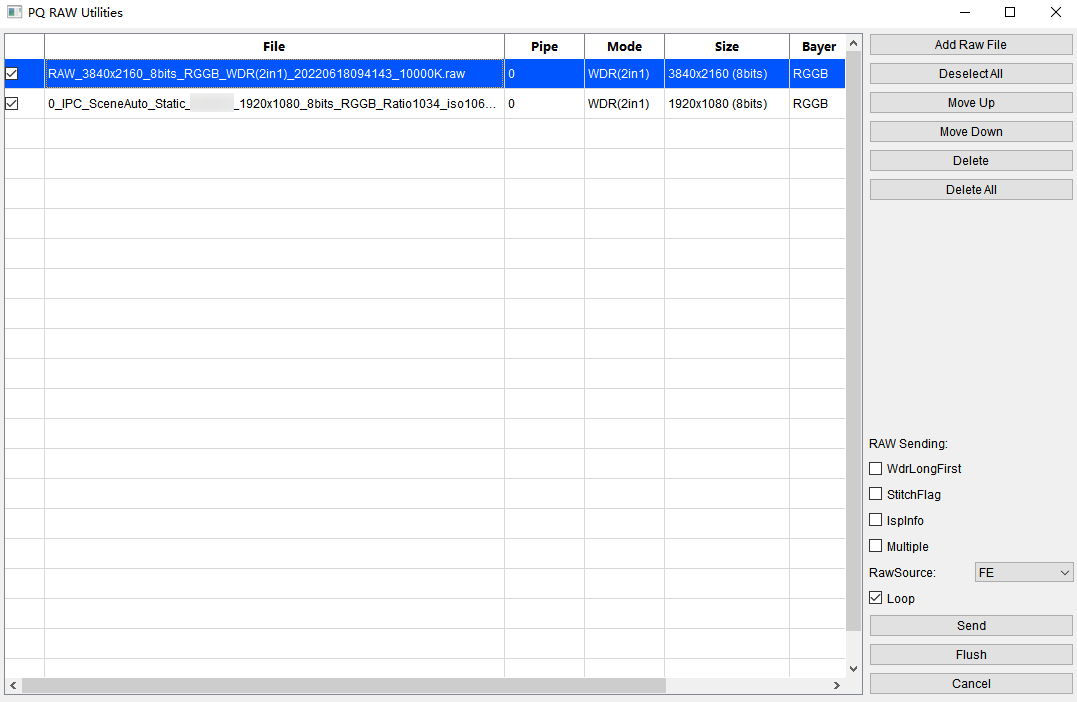Click the Flush button
The image size is (1077, 702).
click(970, 655)
